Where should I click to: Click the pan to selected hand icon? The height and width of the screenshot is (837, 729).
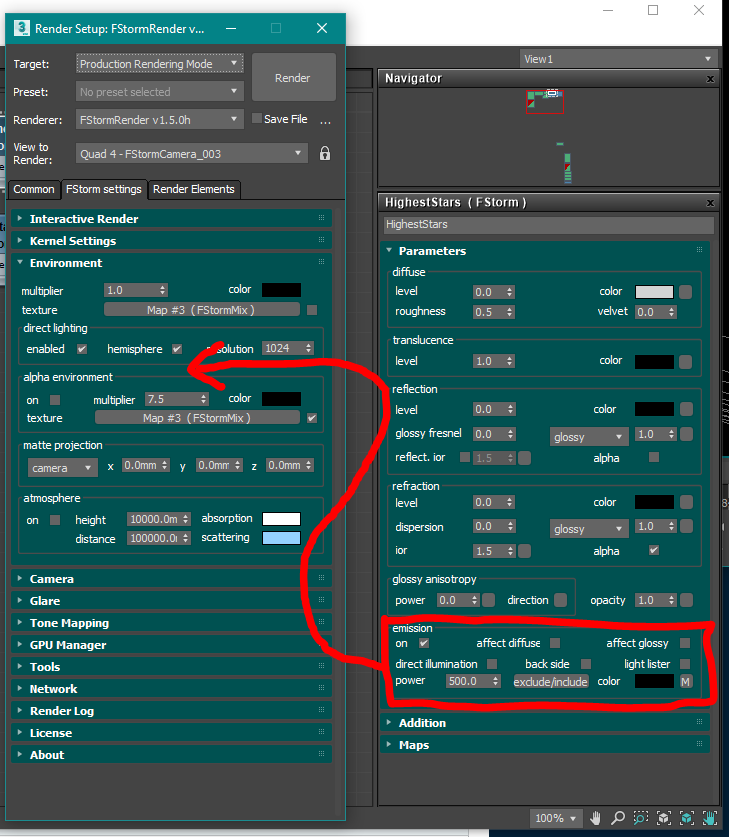point(709,817)
